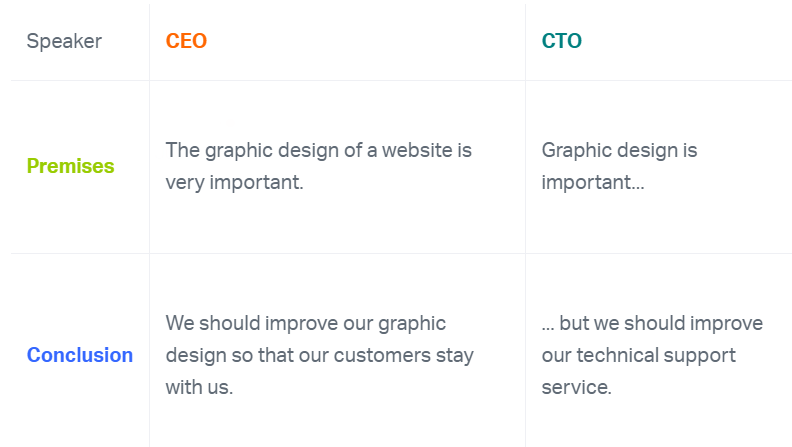Click the CTO premise cell text

pos(619,166)
